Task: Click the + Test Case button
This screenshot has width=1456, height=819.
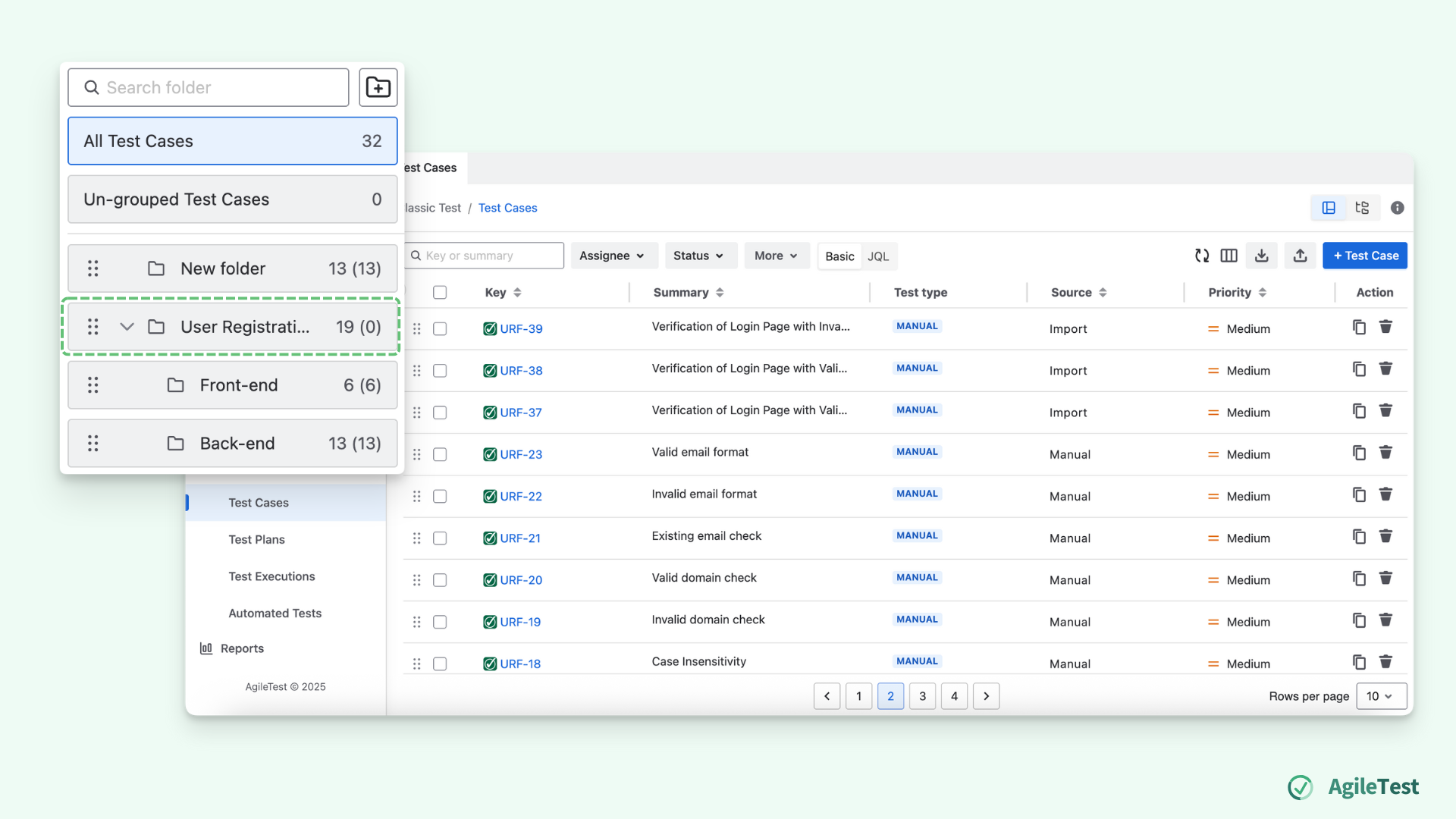Action: (1364, 256)
